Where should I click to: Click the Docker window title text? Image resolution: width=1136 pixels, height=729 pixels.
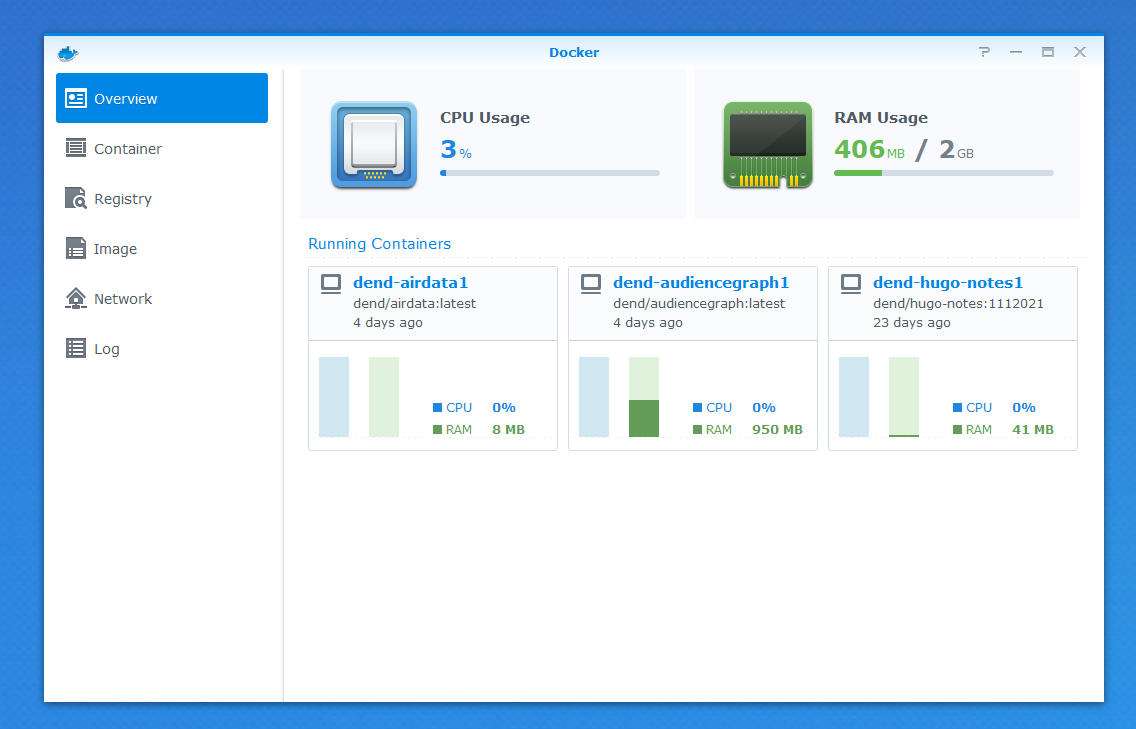(x=574, y=52)
